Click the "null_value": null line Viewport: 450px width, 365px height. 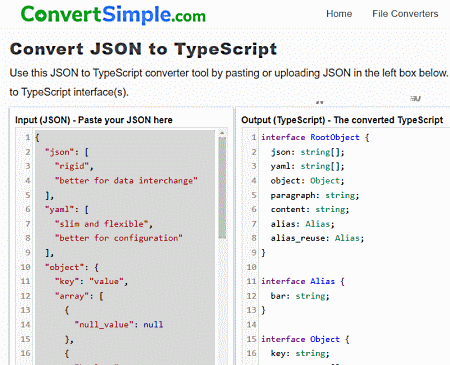pos(119,324)
